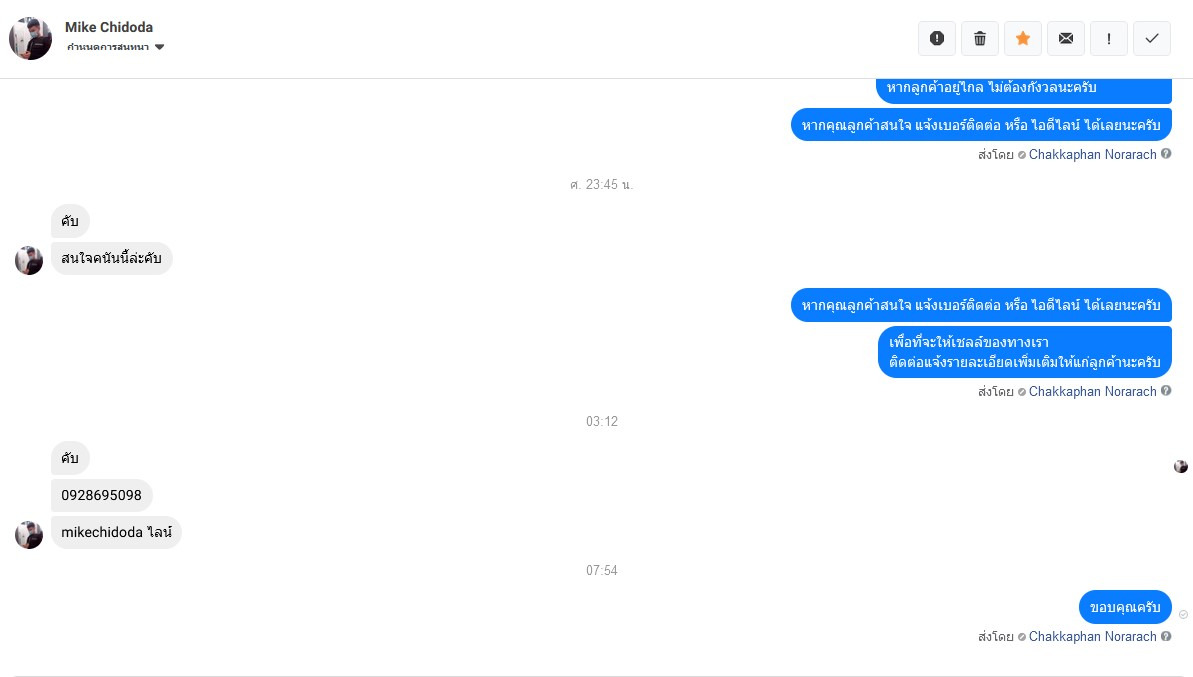Click help icon beside top Chakkaphan Norarach
Viewport: 1193px width, 677px height.
(x=1166, y=154)
